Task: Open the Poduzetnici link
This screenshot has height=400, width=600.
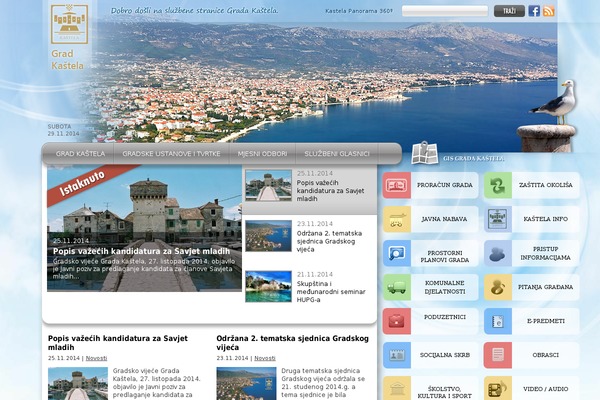Action: pos(445,317)
